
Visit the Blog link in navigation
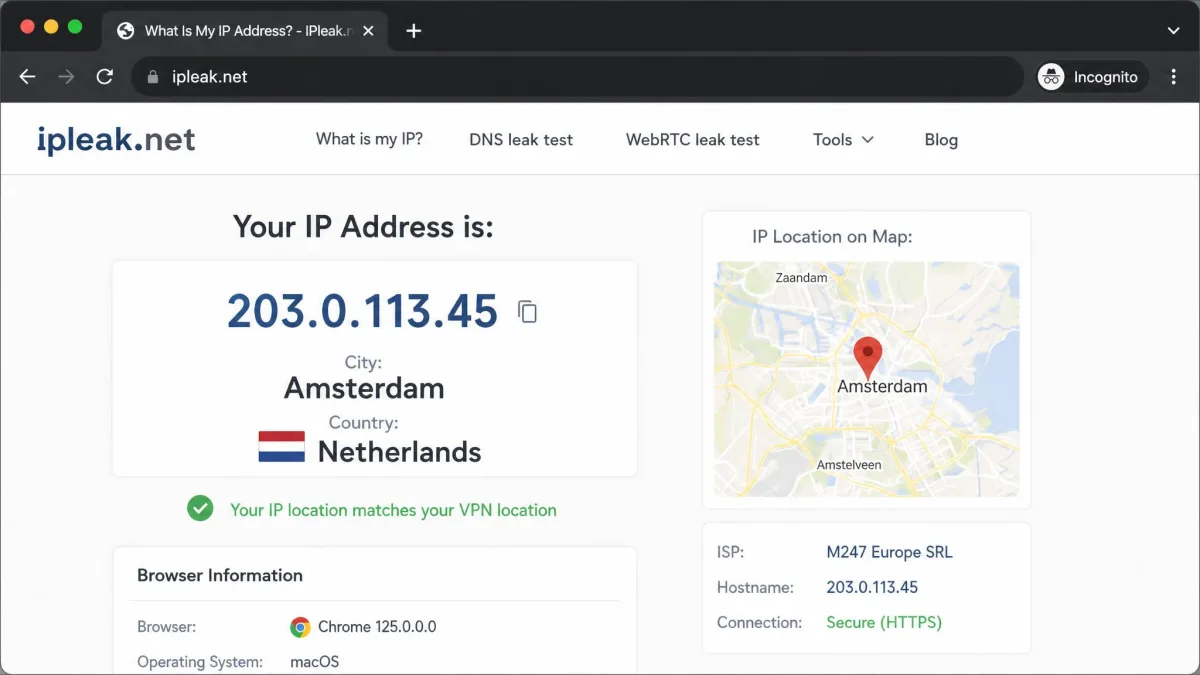click(x=941, y=140)
